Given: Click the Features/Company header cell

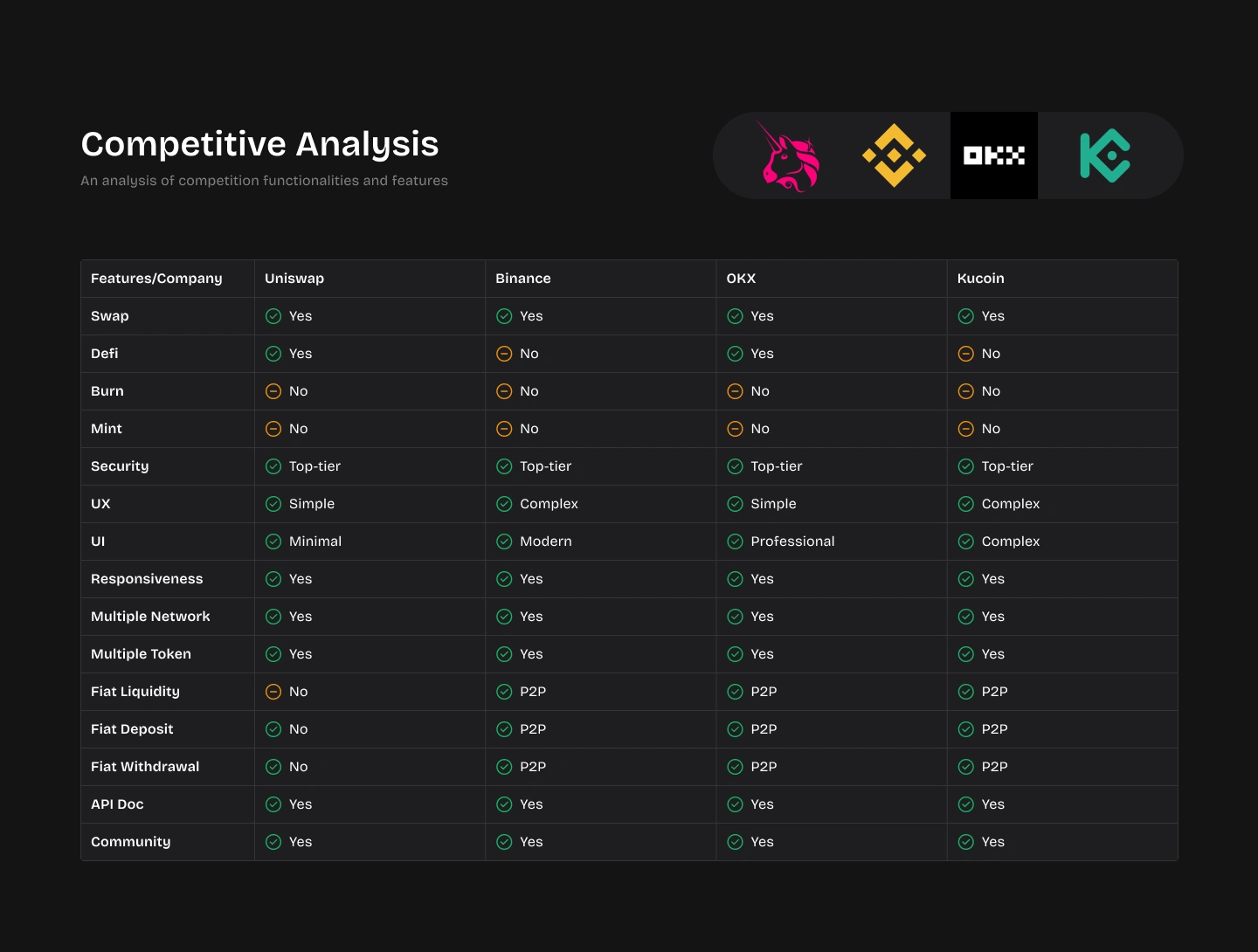Looking at the screenshot, I should coord(156,279).
